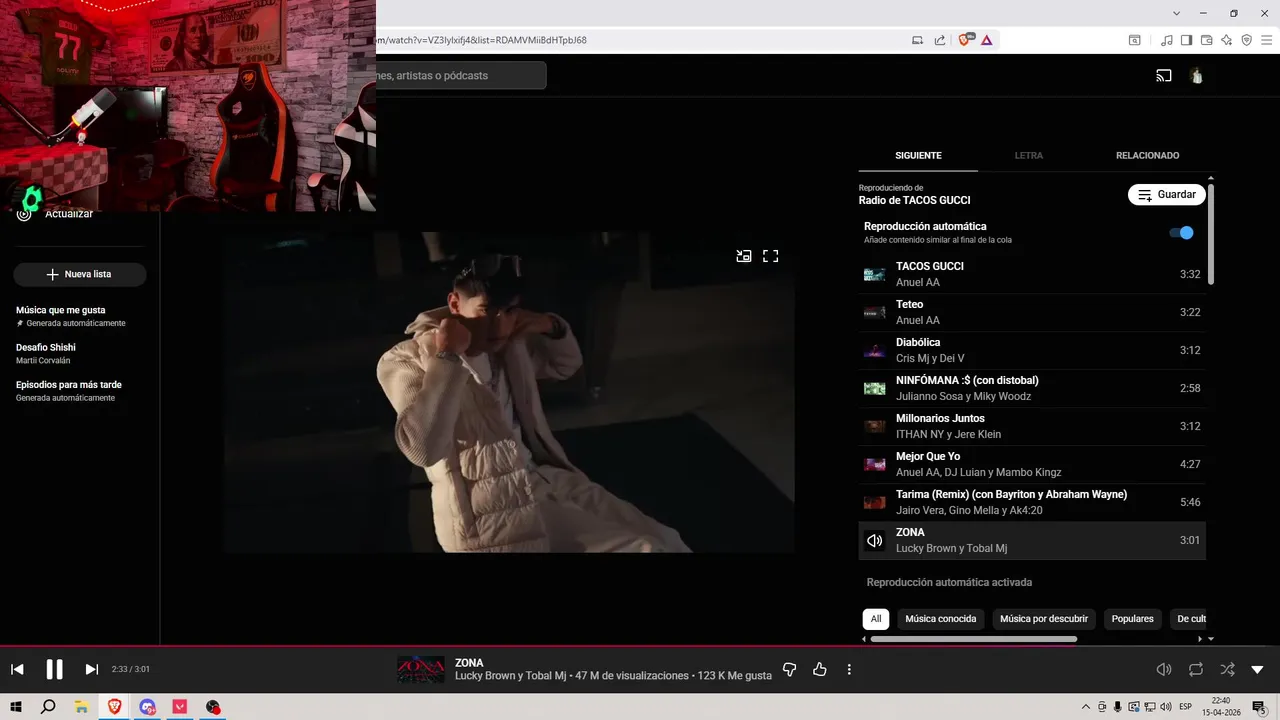Click the TACOS GUCCI thumbnail in queue

(x=875, y=274)
